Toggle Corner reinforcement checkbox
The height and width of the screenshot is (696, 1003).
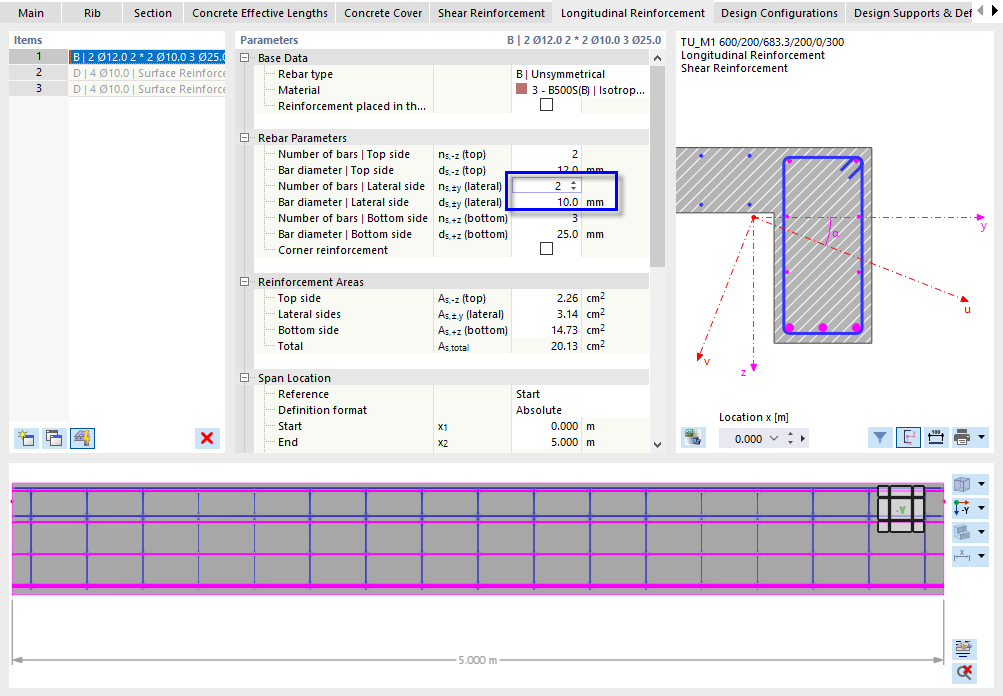546,249
